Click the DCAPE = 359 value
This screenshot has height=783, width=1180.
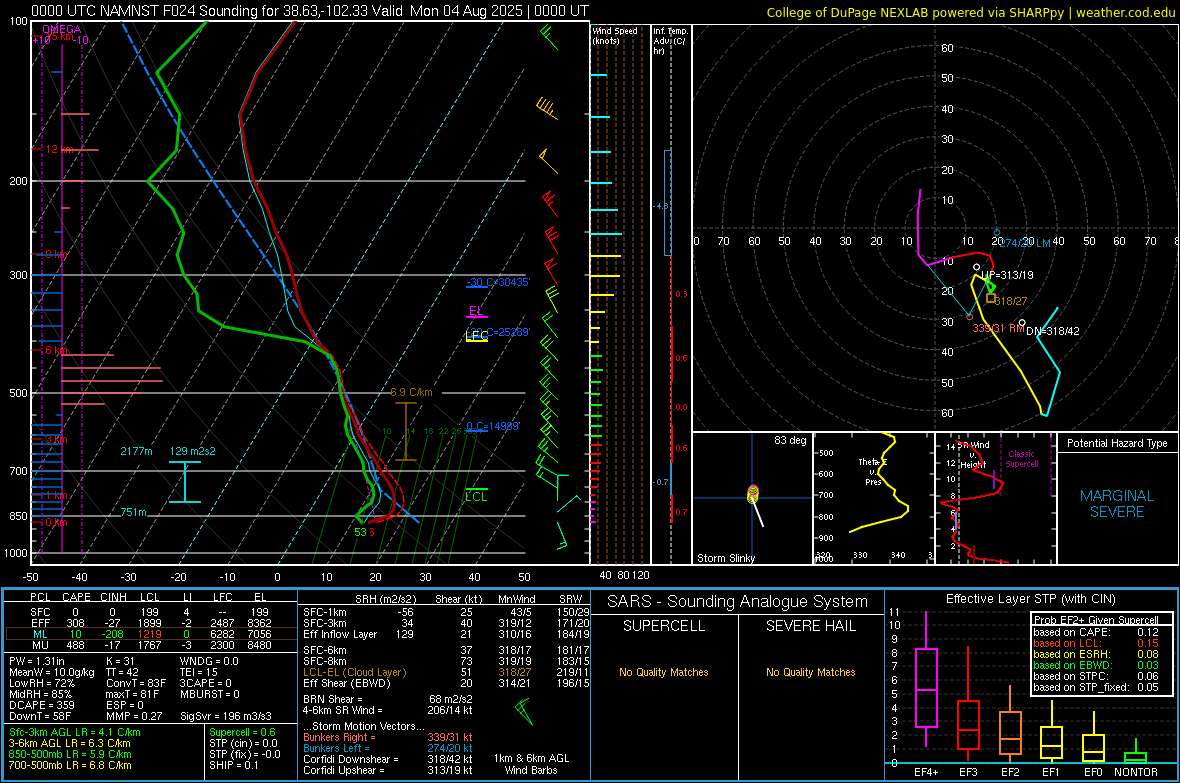[x=41, y=705]
